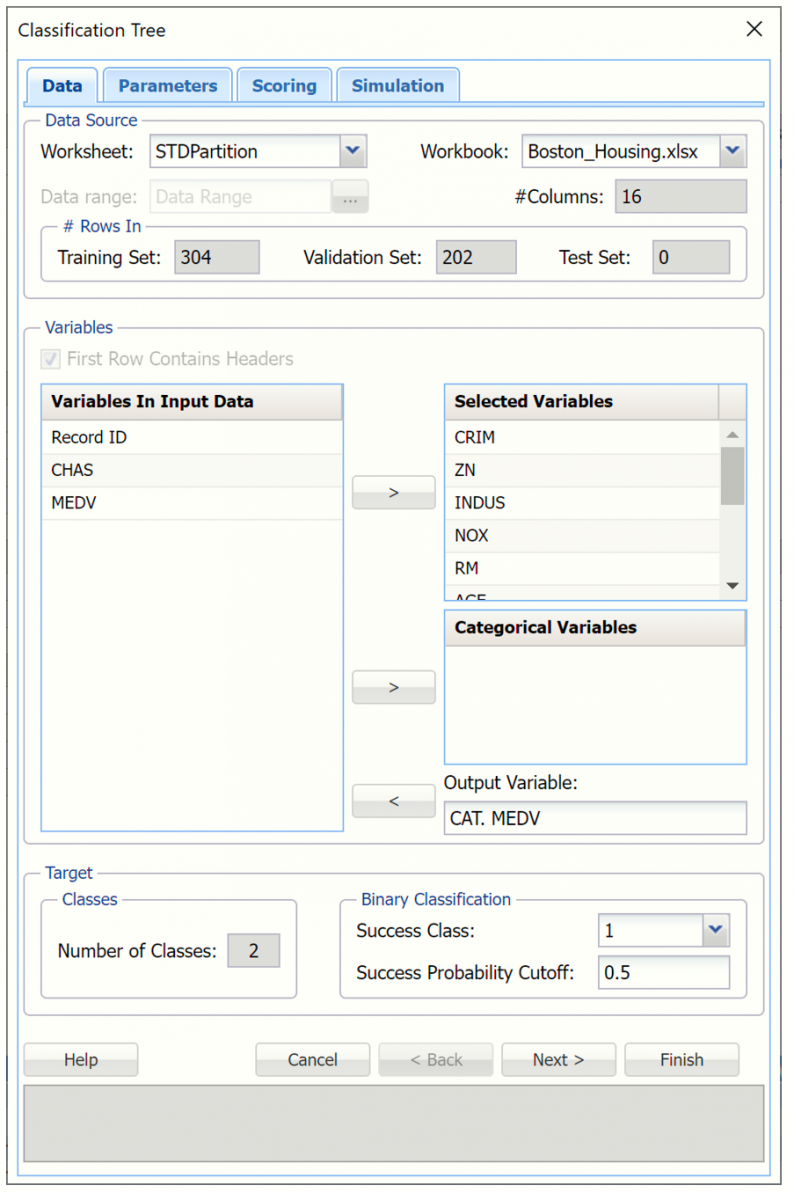Click left arrow to remove Output Variable

tap(393, 801)
